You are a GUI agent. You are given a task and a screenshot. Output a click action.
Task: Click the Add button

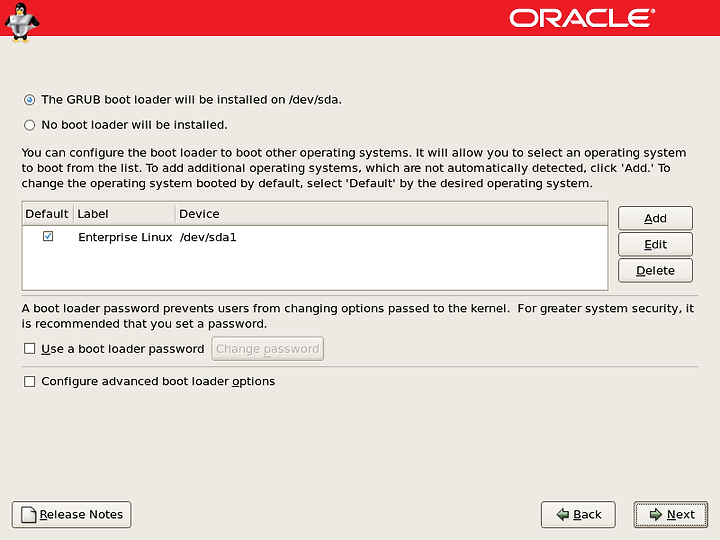coord(655,218)
